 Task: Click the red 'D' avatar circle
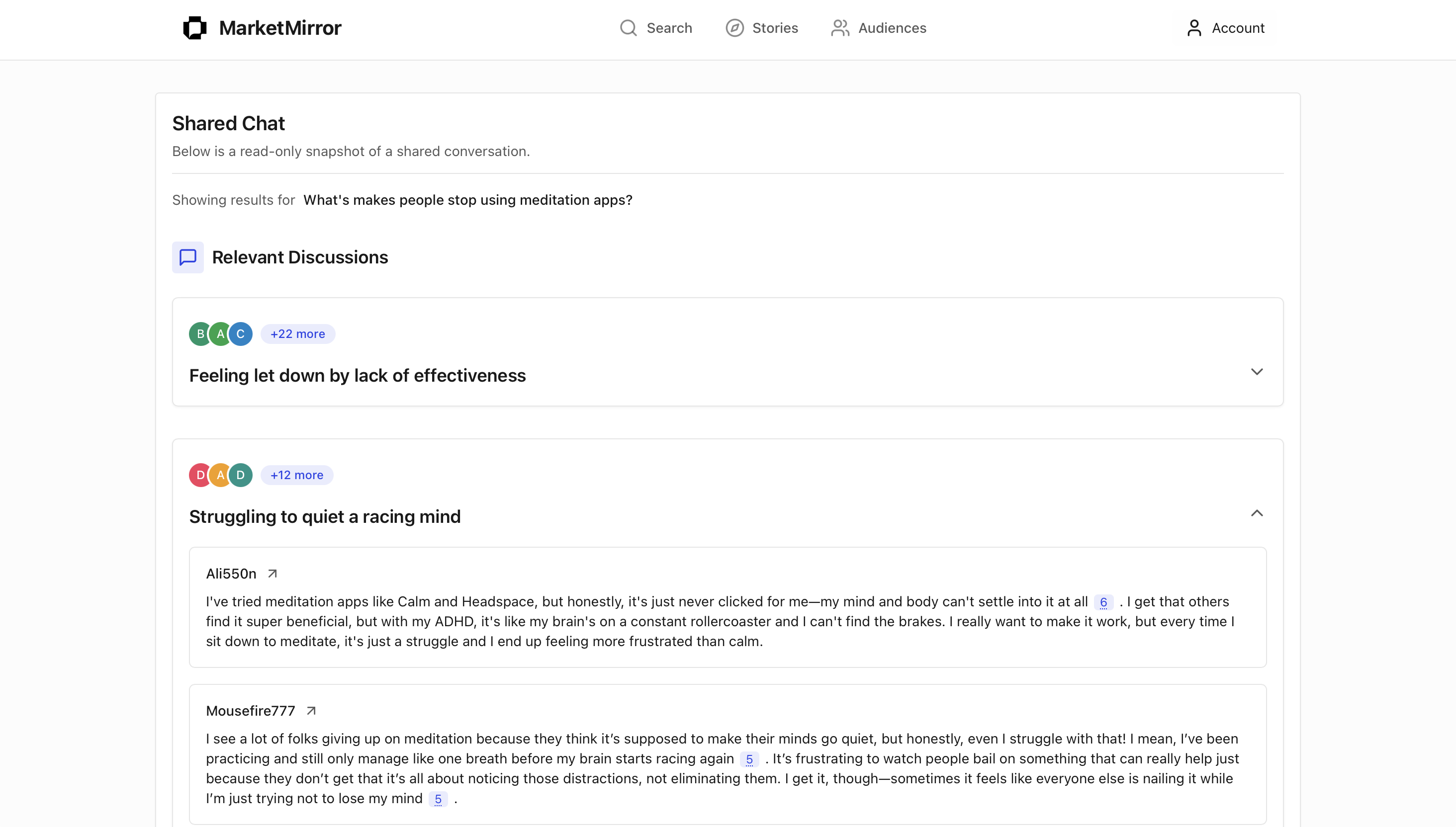tap(200, 475)
